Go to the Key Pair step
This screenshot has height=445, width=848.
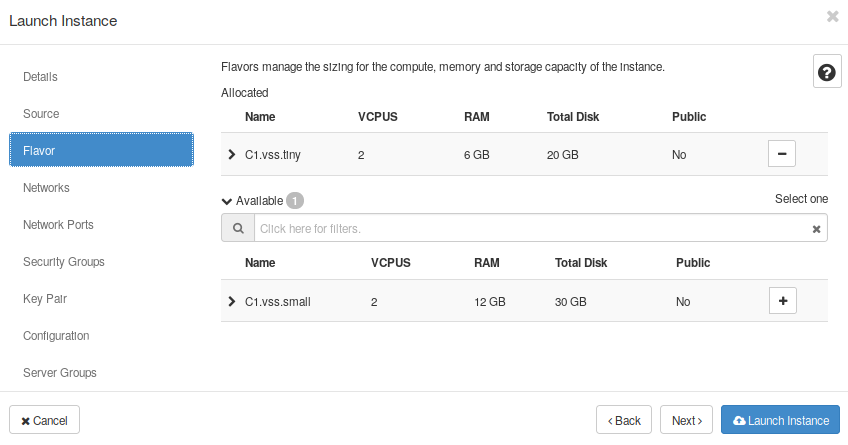tap(45, 299)
